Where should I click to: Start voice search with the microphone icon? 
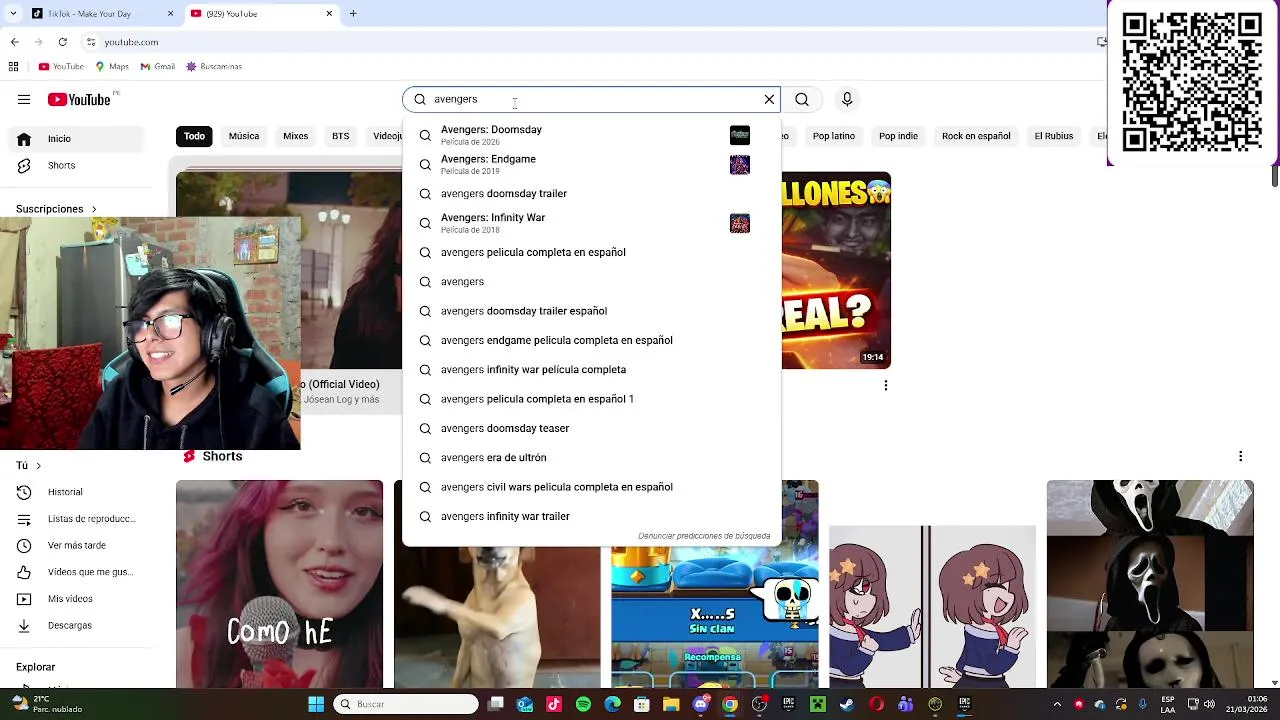click(x=847, y=99)
